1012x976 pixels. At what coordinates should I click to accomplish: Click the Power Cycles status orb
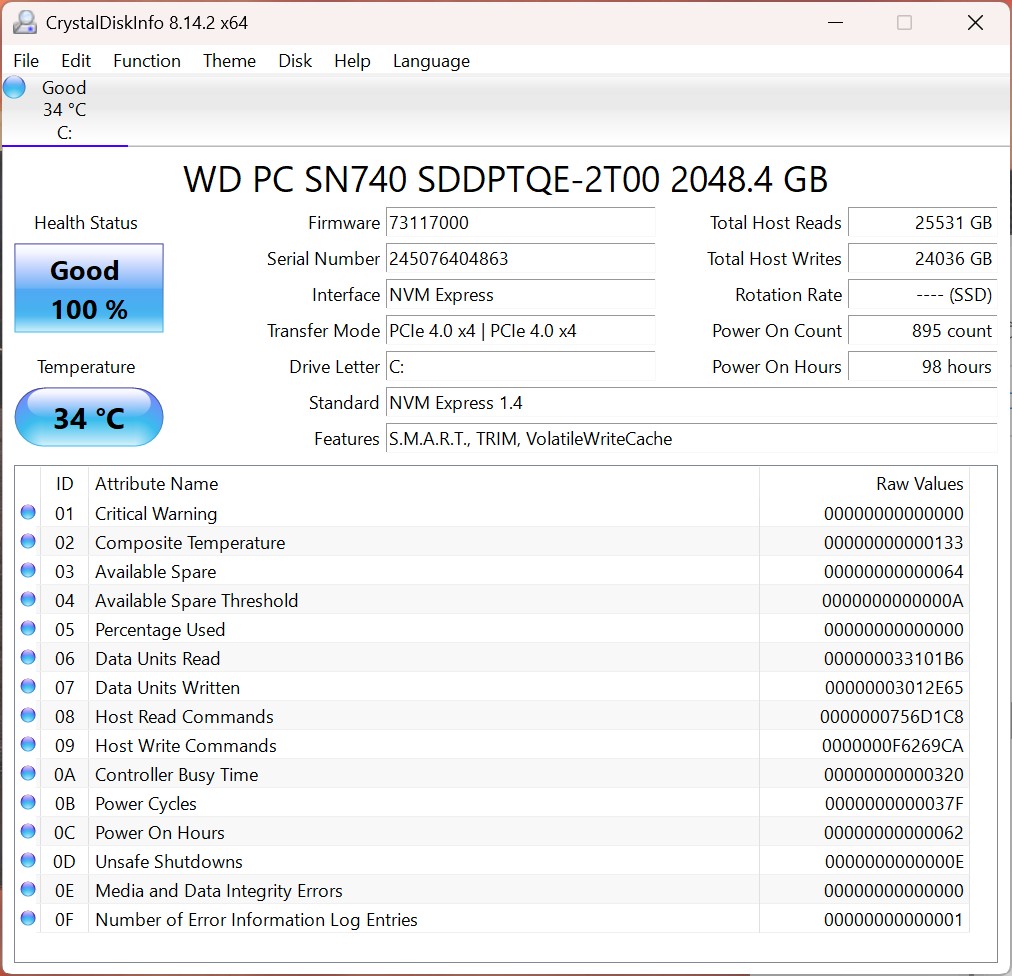click(x=28, y=803)
